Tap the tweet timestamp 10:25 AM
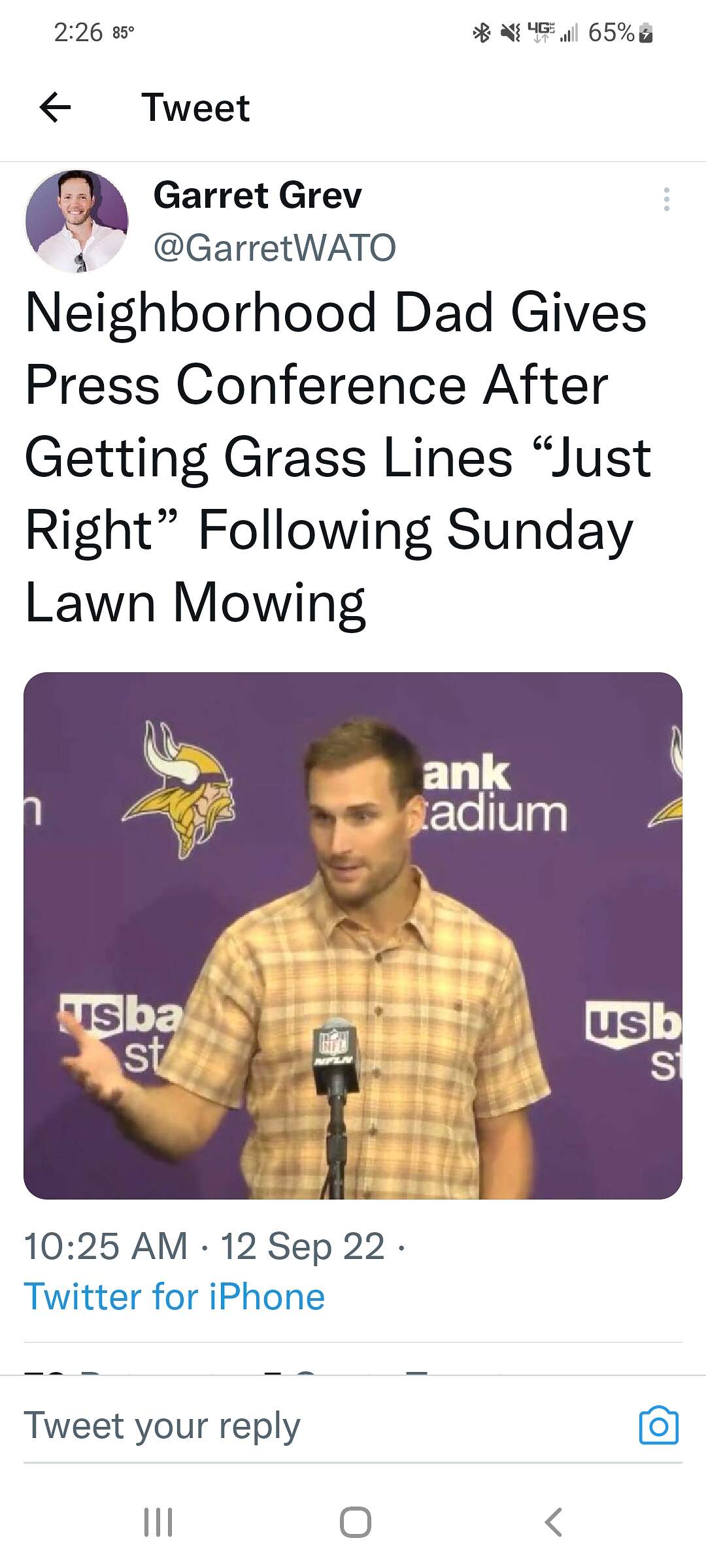The height and width of the screenshot is (1568, 706). click(106, 1246)
